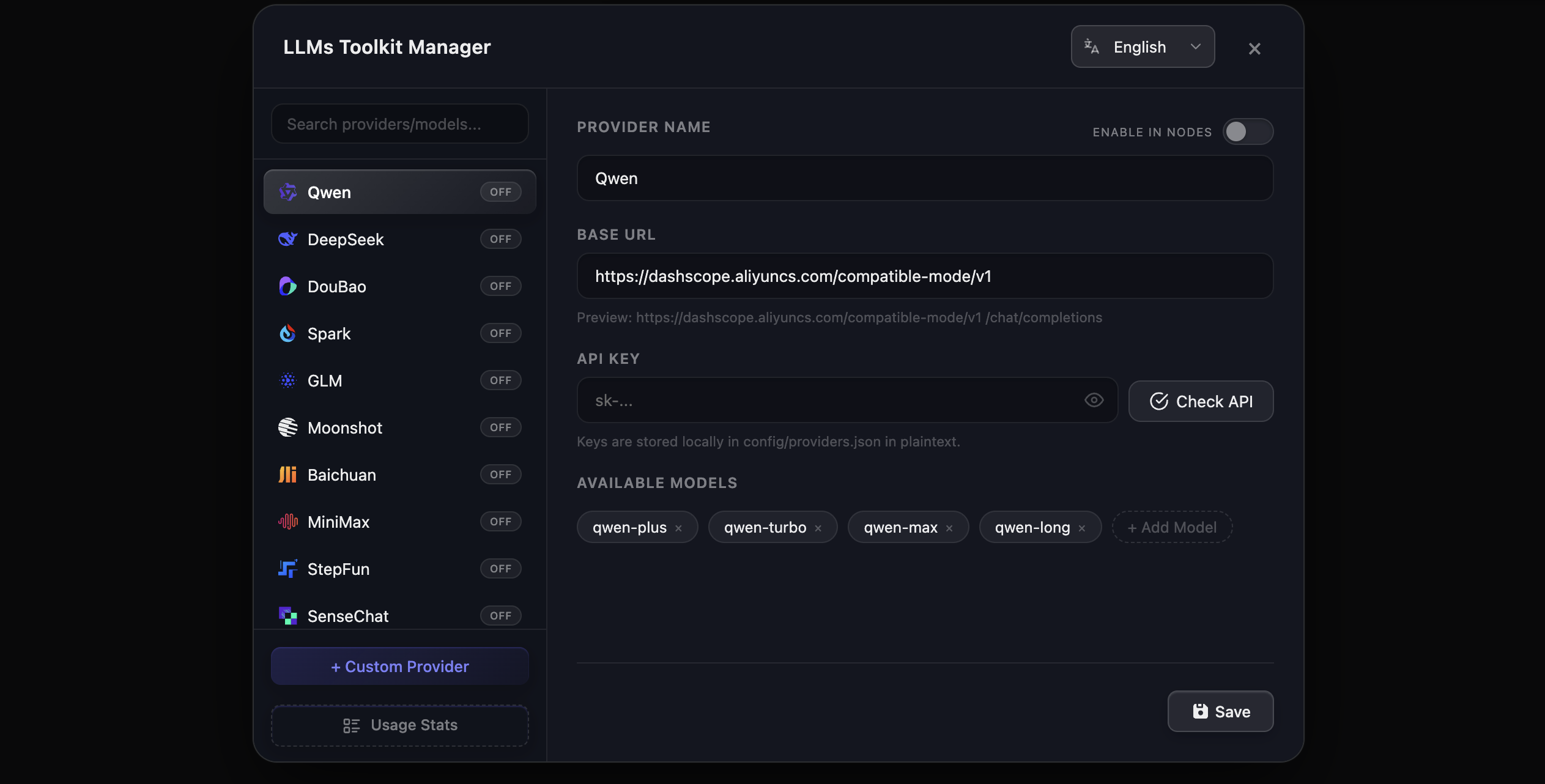
Task: Show API key with the eye icon
Action: coord(1094,401)
